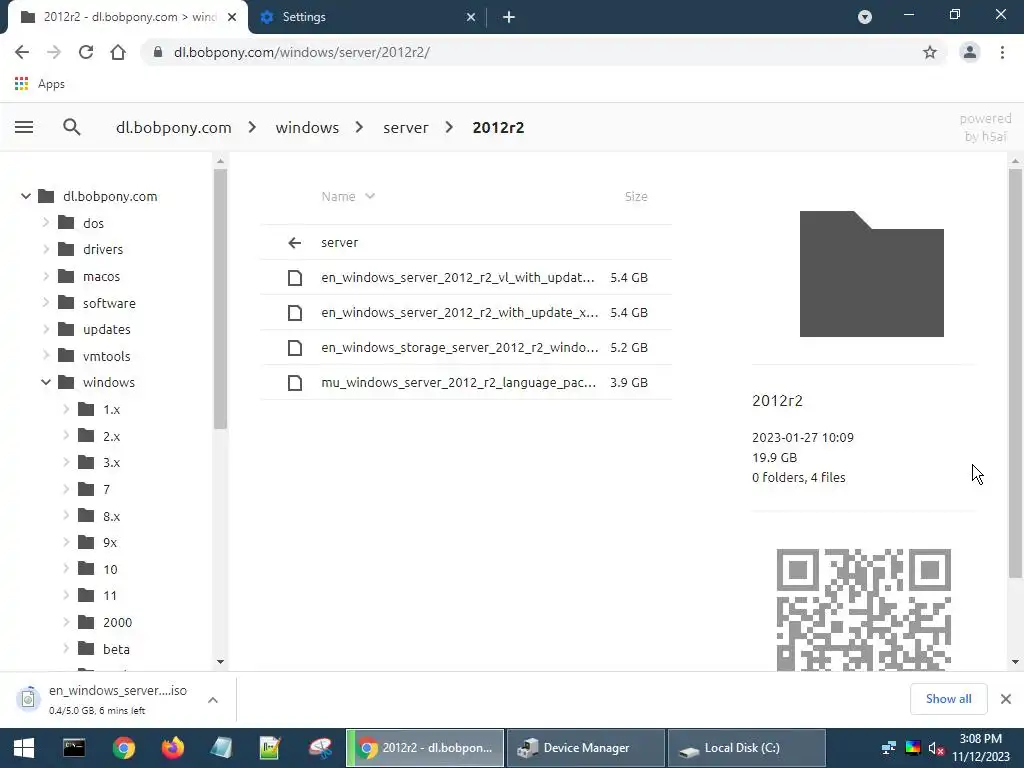Go back in Chrome history
This screenshot has height=768, width=1024.
coord(22,52)
